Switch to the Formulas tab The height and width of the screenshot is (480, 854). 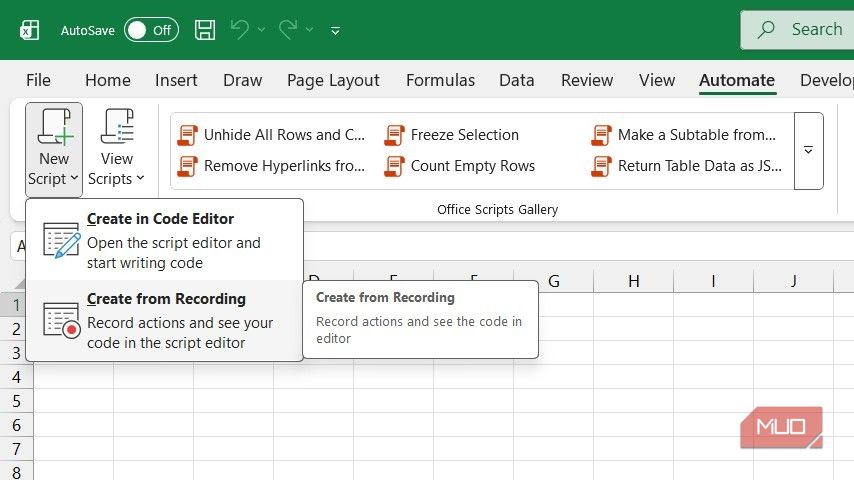pos(440,80)
